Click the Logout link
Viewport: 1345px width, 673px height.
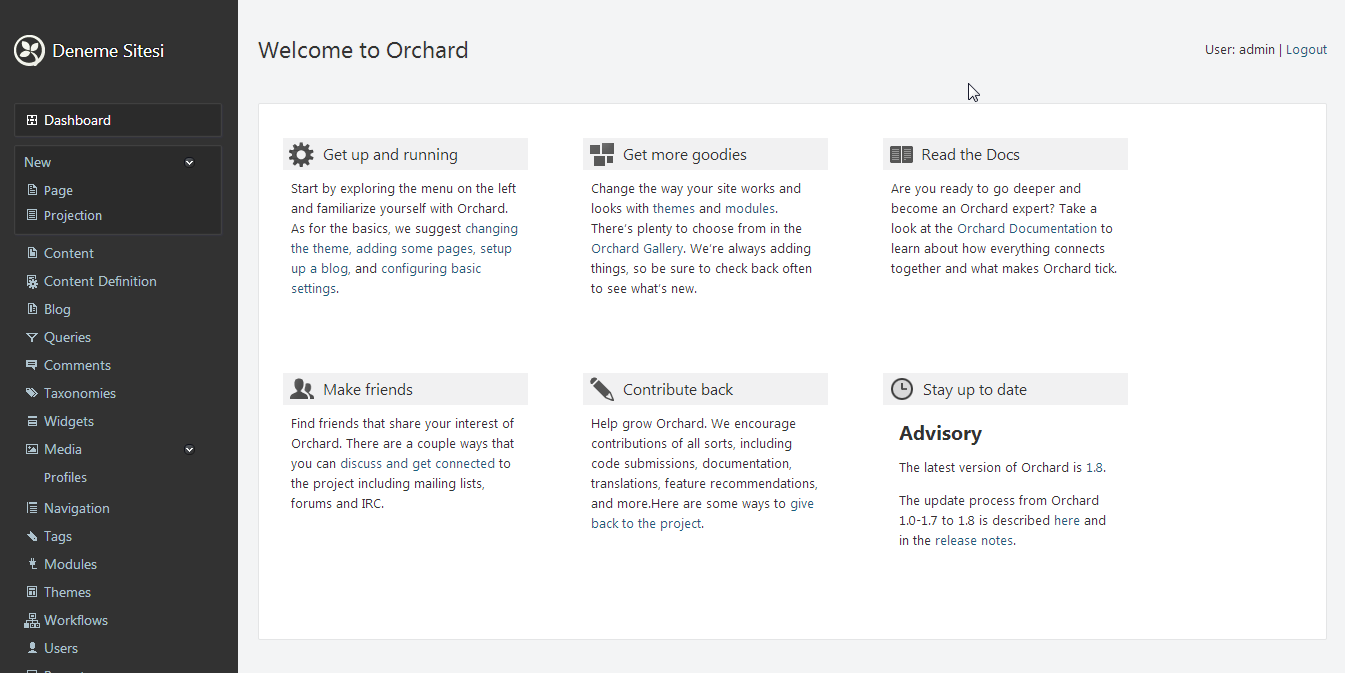pyautogui.click(x=1306, y=50)
